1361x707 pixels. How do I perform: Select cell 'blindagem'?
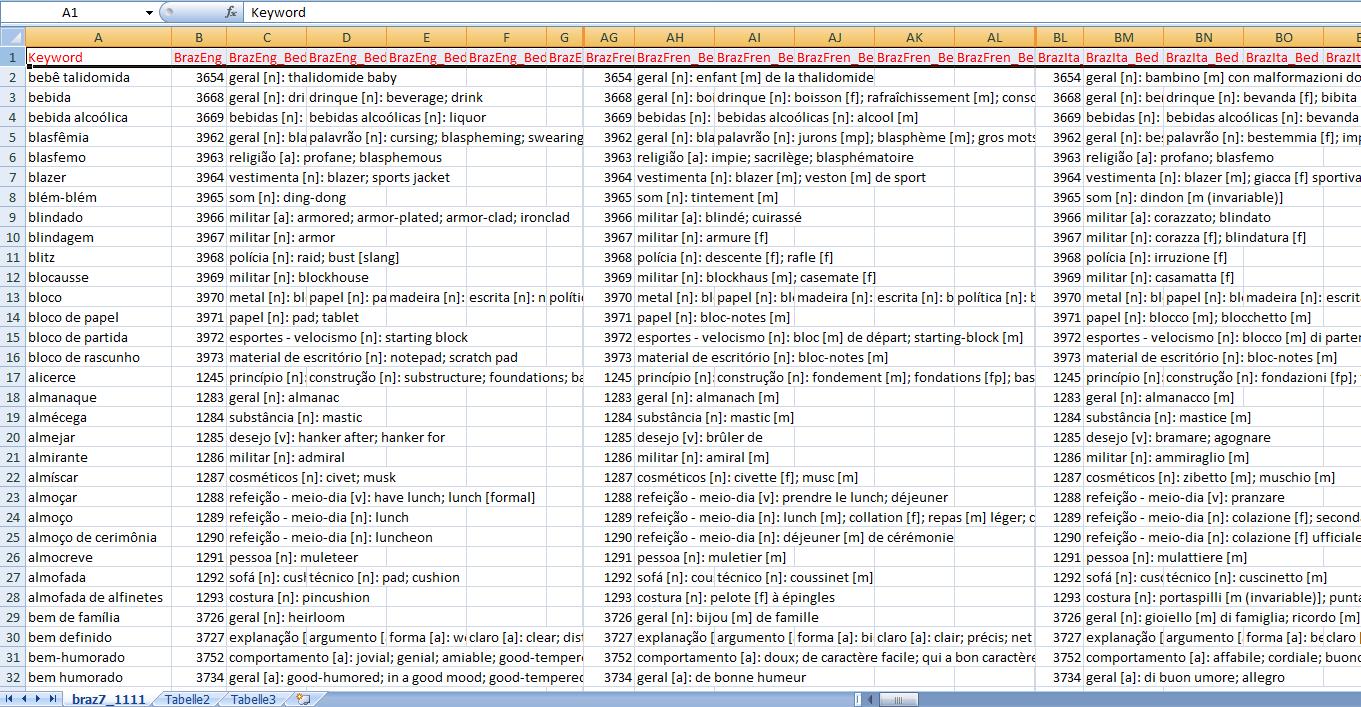coord(98,237)
